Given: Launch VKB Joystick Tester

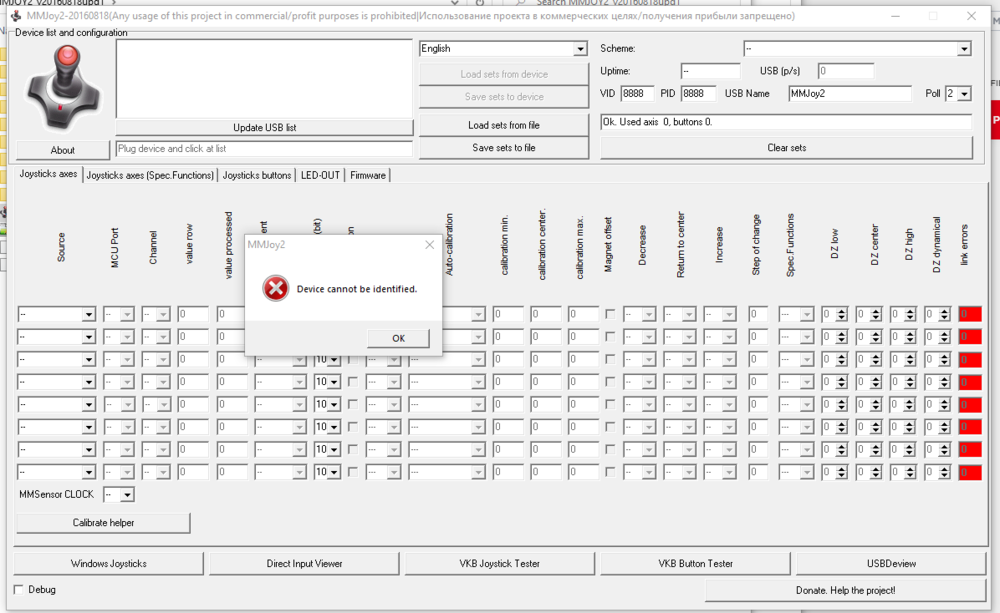Looking at the screenshot, I should point(499,564).
